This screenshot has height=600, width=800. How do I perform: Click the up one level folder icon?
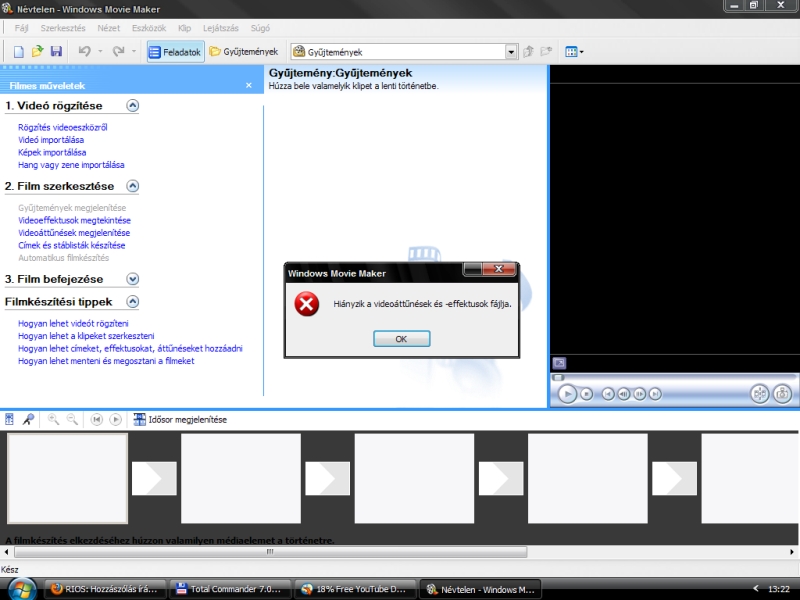(x=529, y=52)
